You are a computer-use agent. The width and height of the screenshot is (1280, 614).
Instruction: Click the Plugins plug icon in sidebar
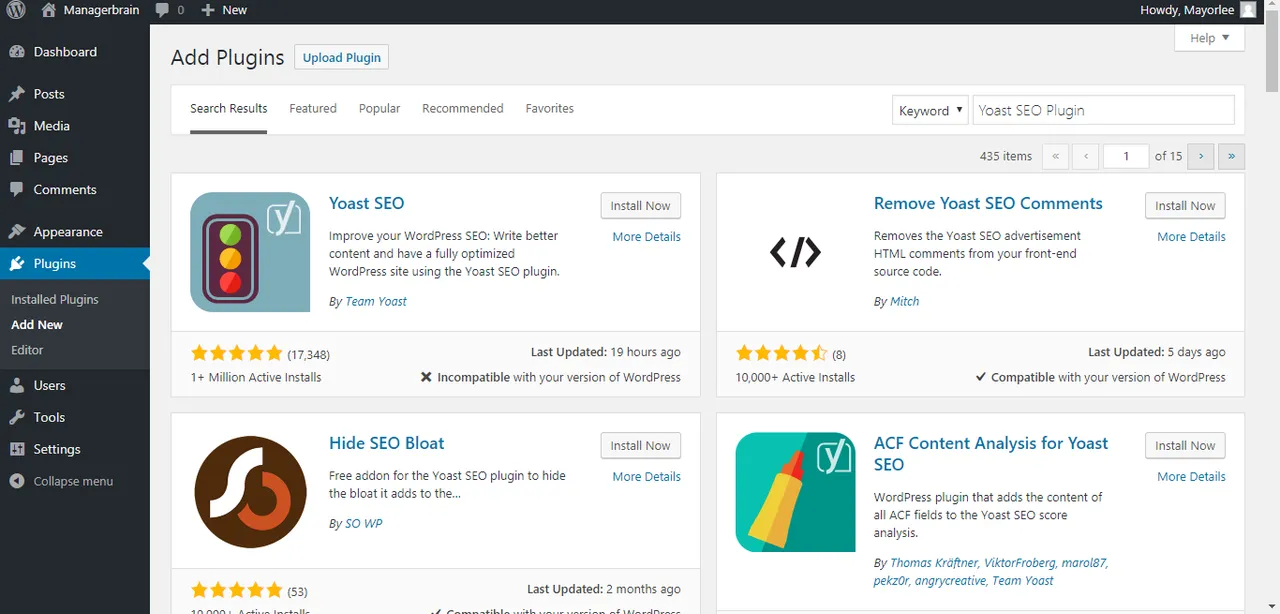[17, 264]
